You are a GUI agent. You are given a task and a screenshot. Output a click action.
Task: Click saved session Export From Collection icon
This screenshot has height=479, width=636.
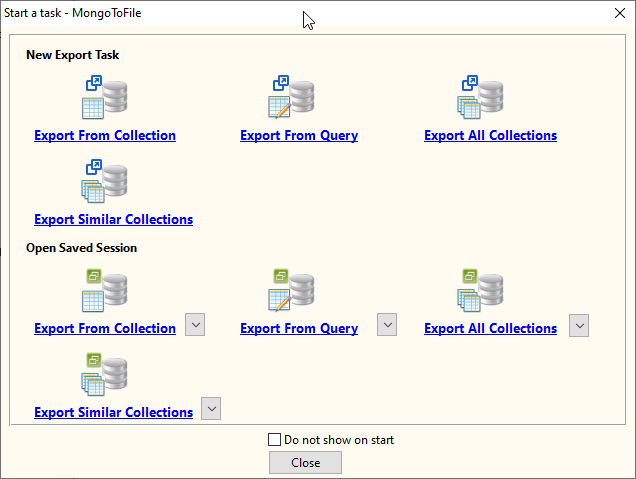[x=105, y=291]
